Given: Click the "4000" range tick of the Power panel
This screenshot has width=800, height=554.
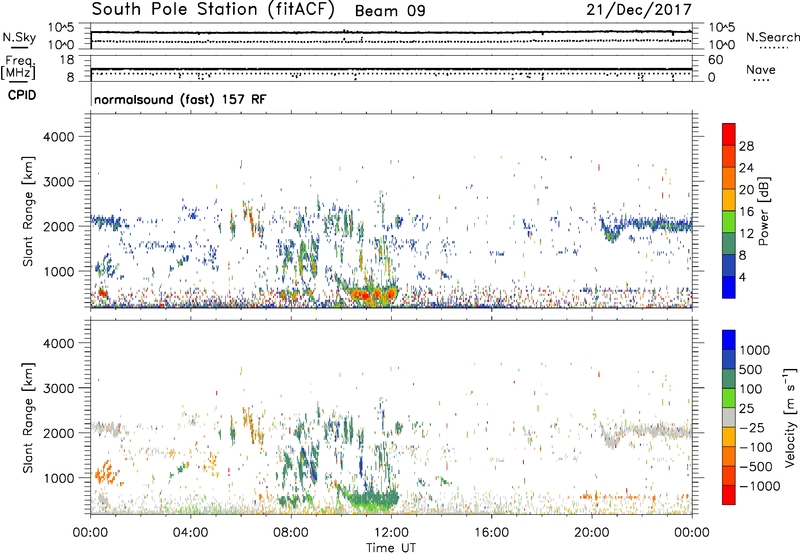Looking at the screenshot, I should 58,137.
